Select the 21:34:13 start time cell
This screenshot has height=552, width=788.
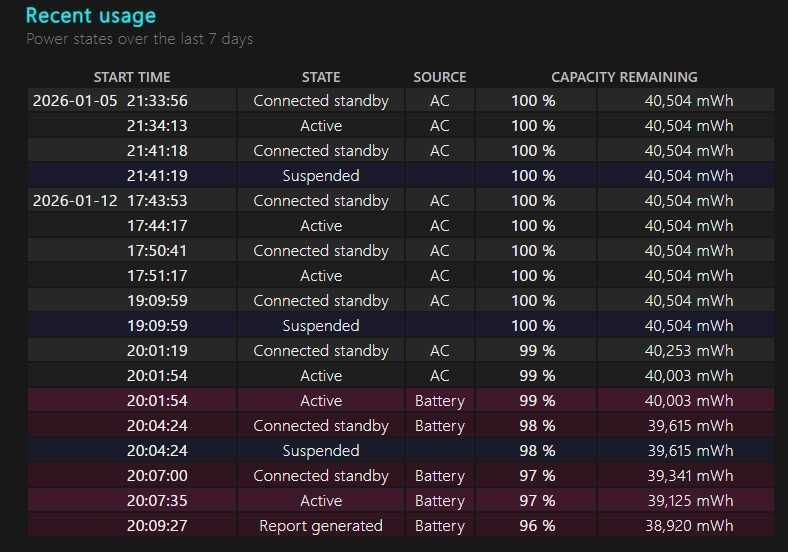coord(157,126)
